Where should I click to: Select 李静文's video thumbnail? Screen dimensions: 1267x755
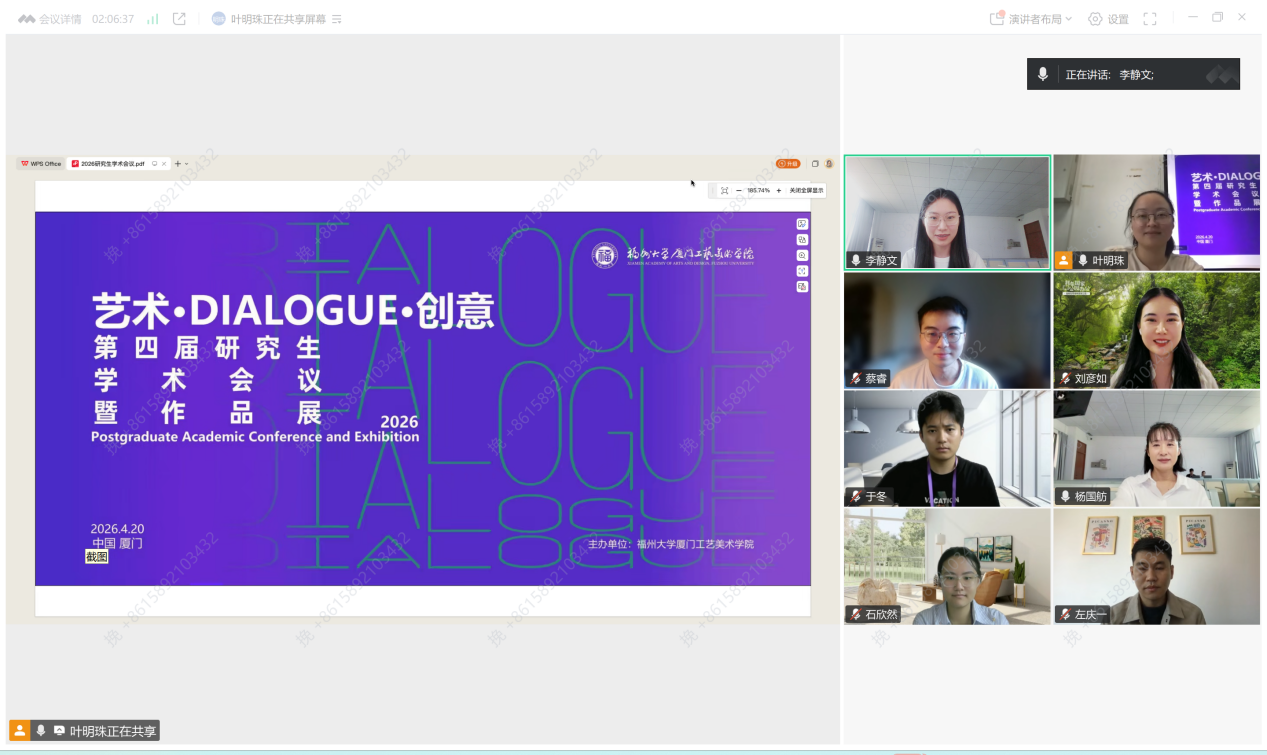[x=946, y=212]
